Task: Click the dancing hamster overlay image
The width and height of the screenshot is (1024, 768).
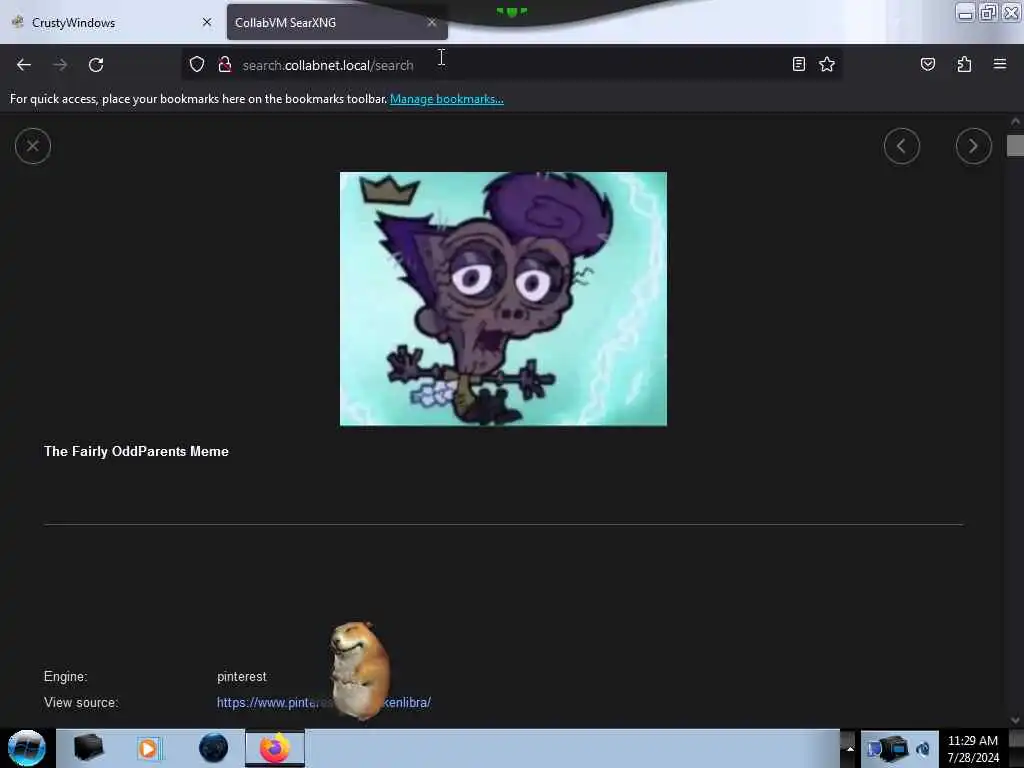Action: [360, 670]
